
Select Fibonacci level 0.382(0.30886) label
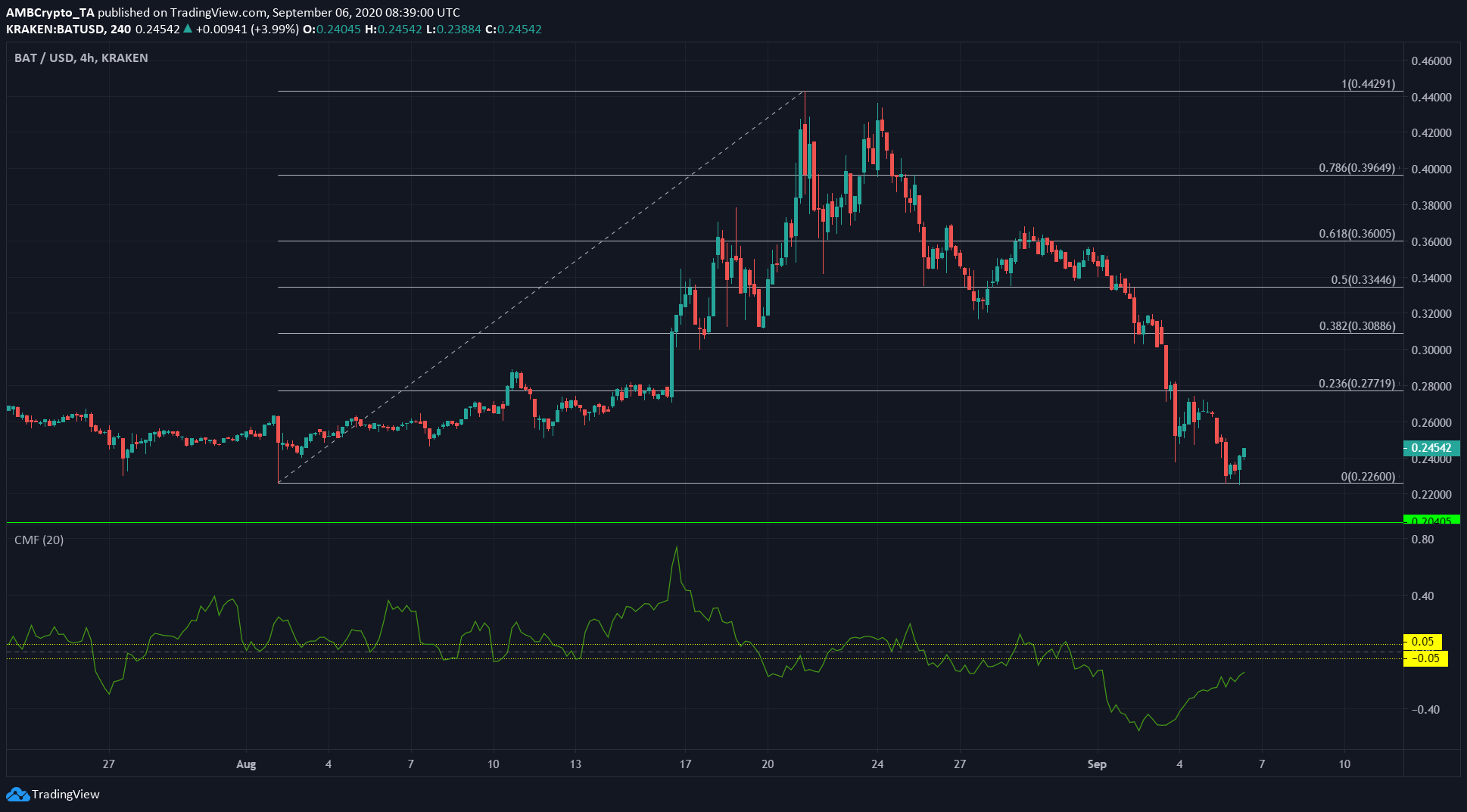coord(1356,326)
